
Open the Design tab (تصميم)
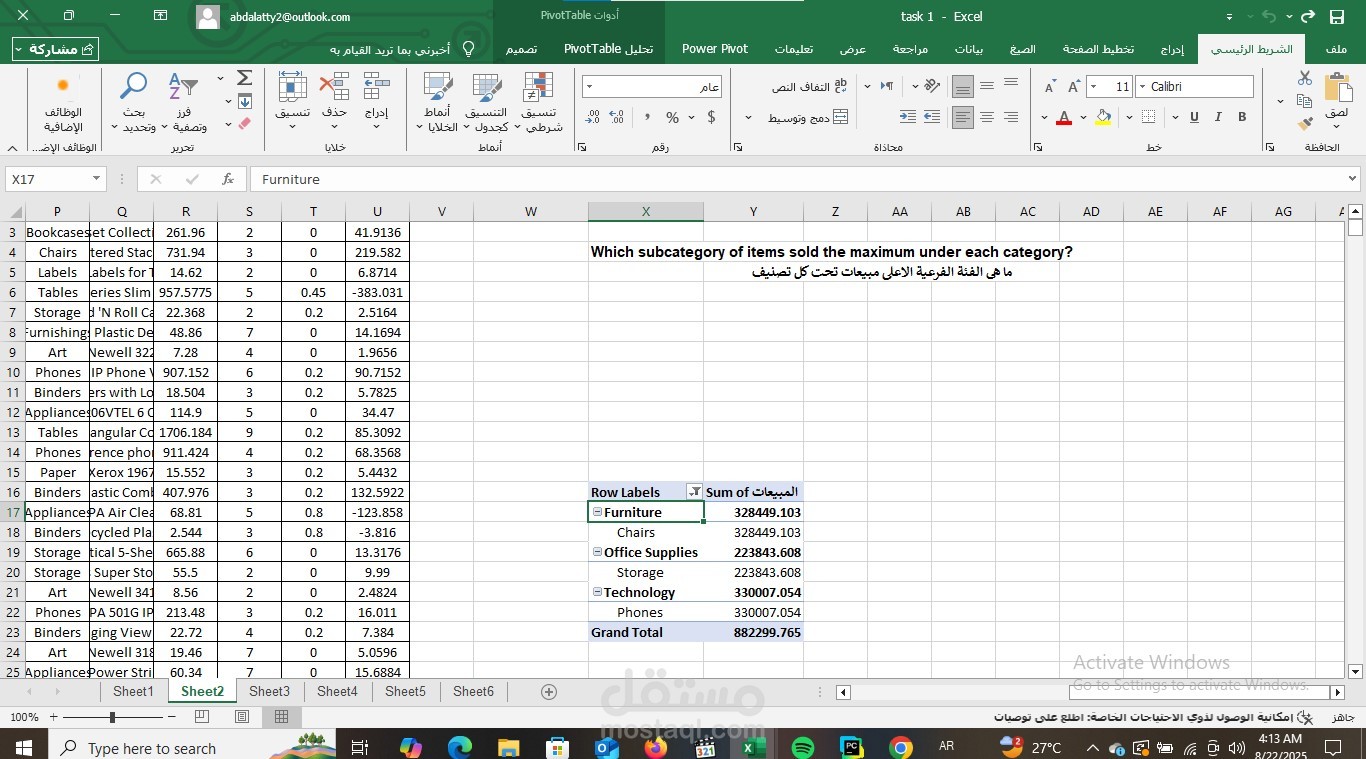click(x=521, y=48)
